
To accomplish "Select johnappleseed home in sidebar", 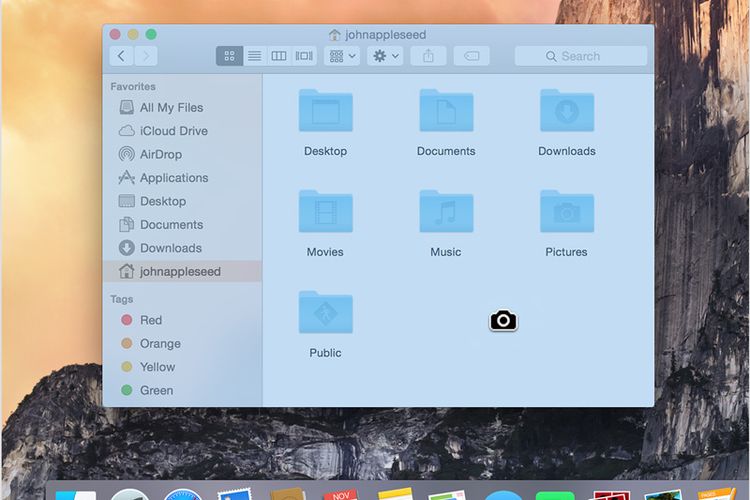I will (x=182, y=271).
